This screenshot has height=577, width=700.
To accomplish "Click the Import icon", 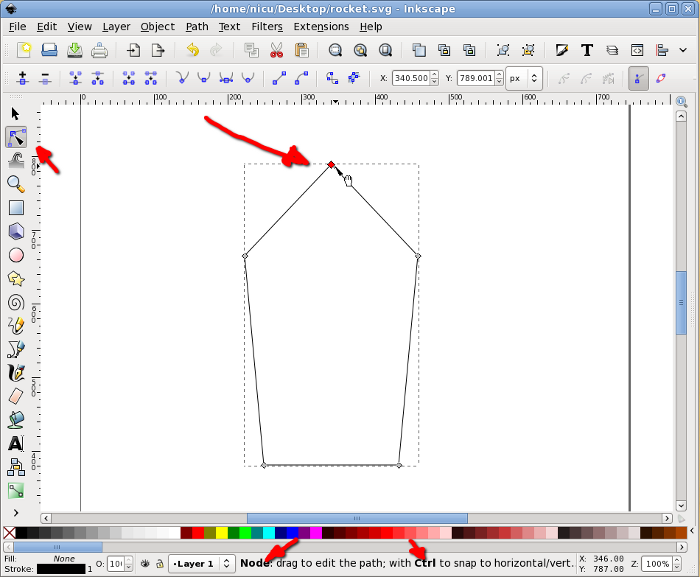I will tap(133, 50).
